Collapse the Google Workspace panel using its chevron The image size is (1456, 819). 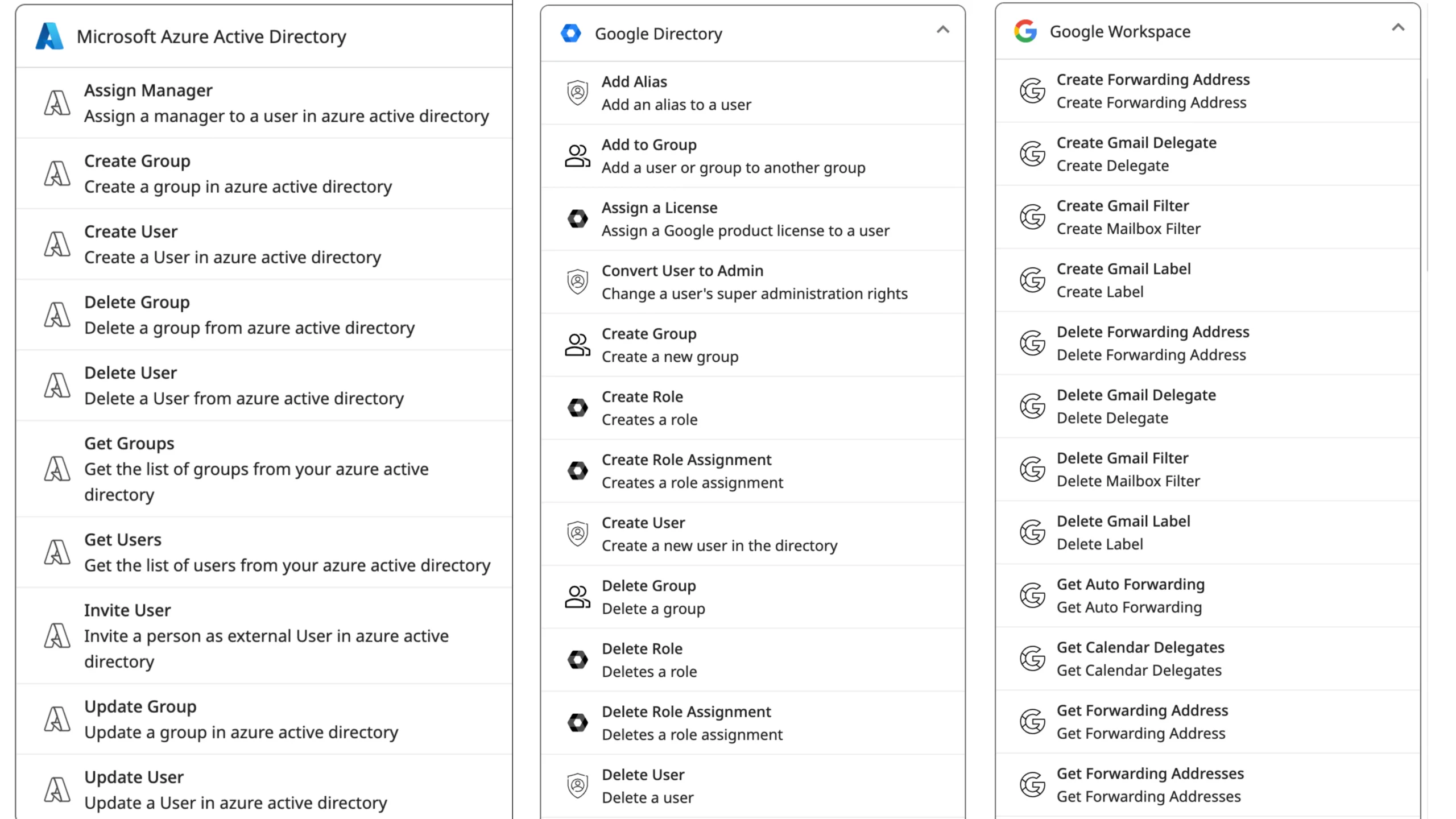[1398, 27]
